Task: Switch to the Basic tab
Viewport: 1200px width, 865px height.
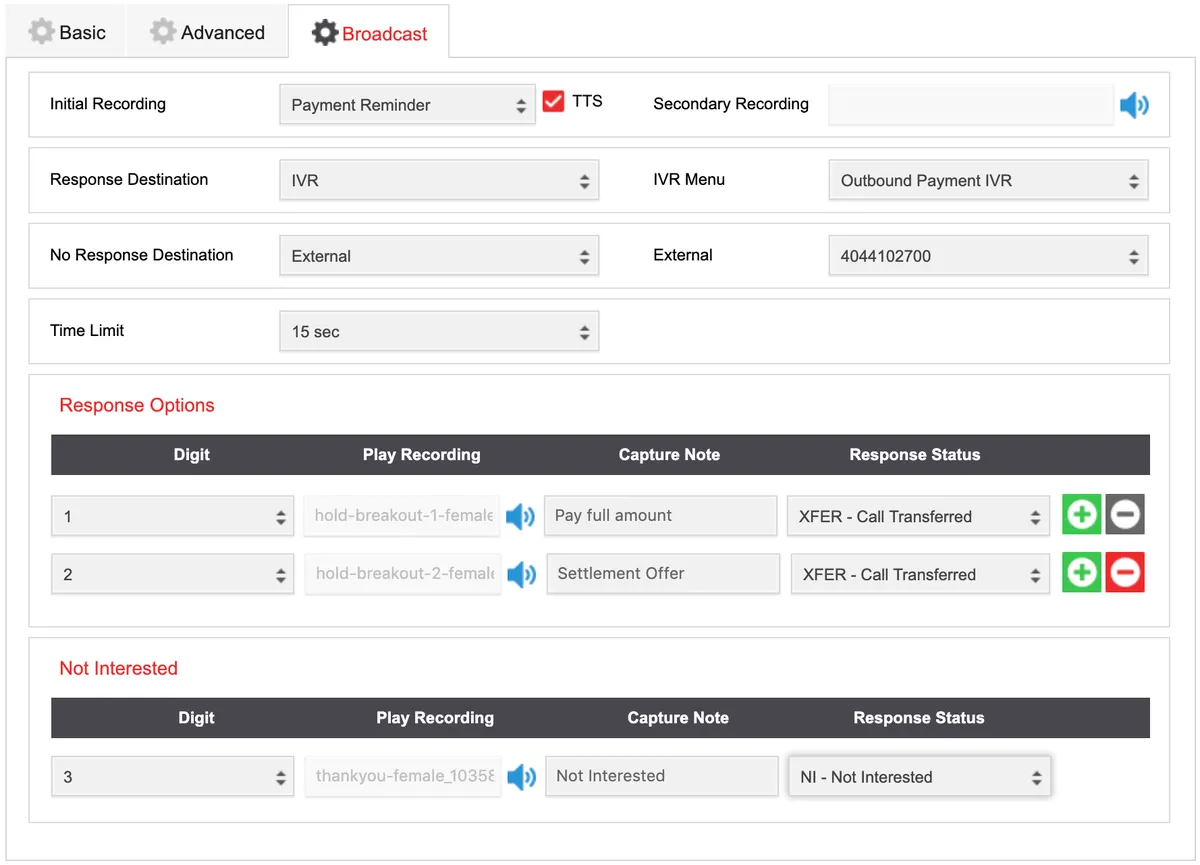Action: pyautogui.click(x=67, y=33)
